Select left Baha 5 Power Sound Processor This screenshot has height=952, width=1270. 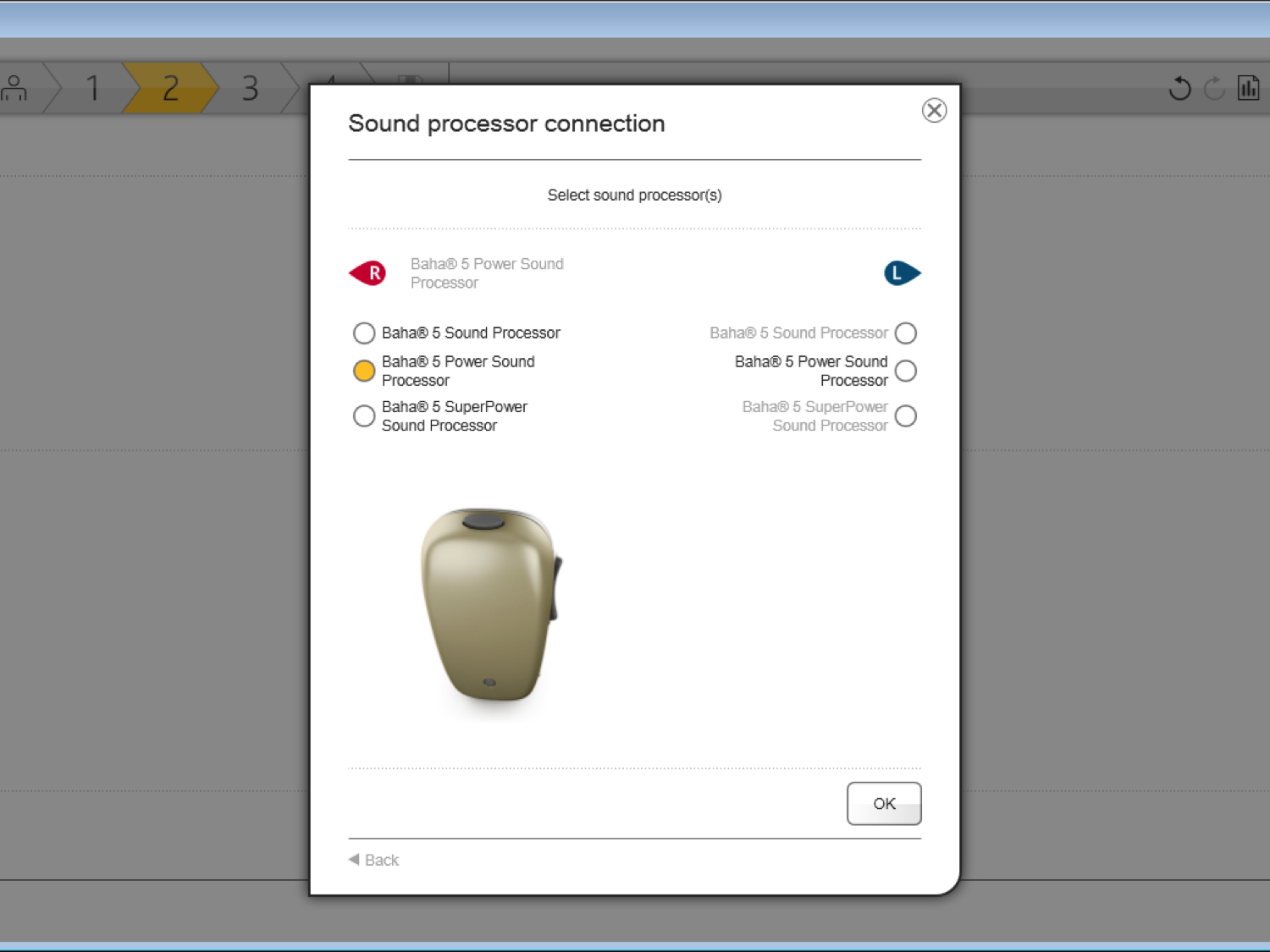coord(906,371)
